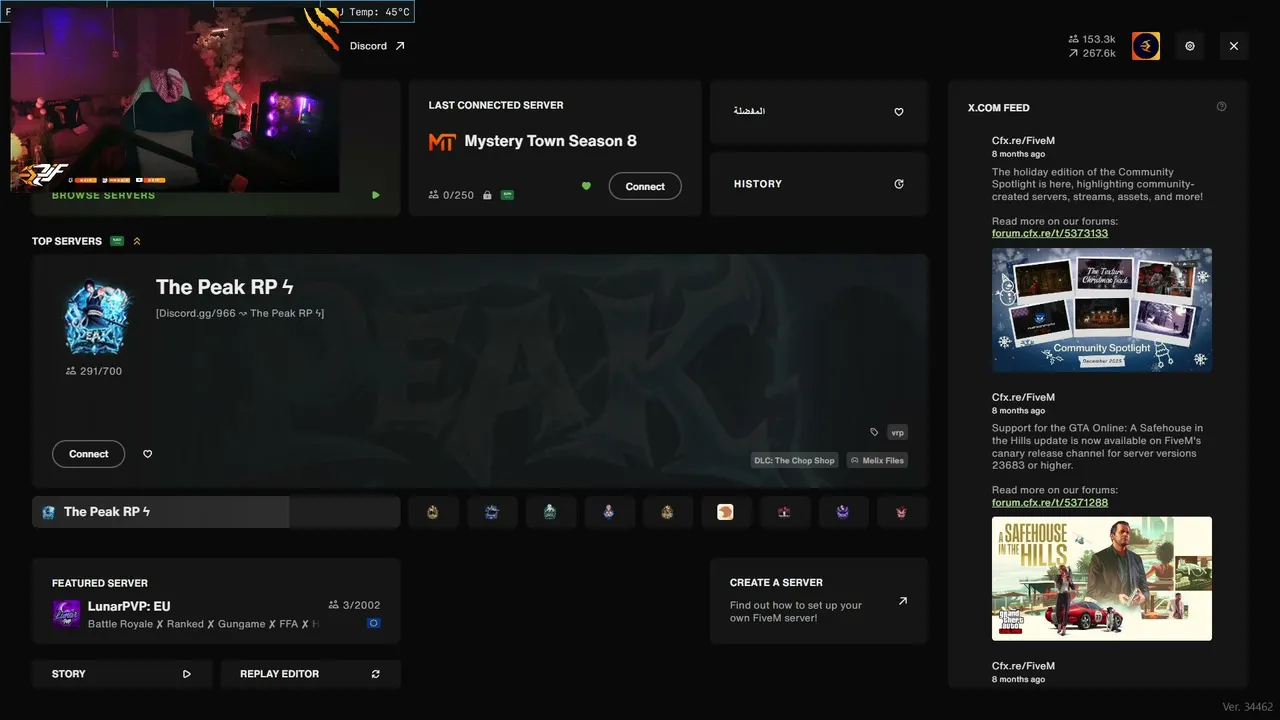Select the Mystery Town Season 8 title
The height and width of the screenshot is (720, 1280).
pos(550,141)
